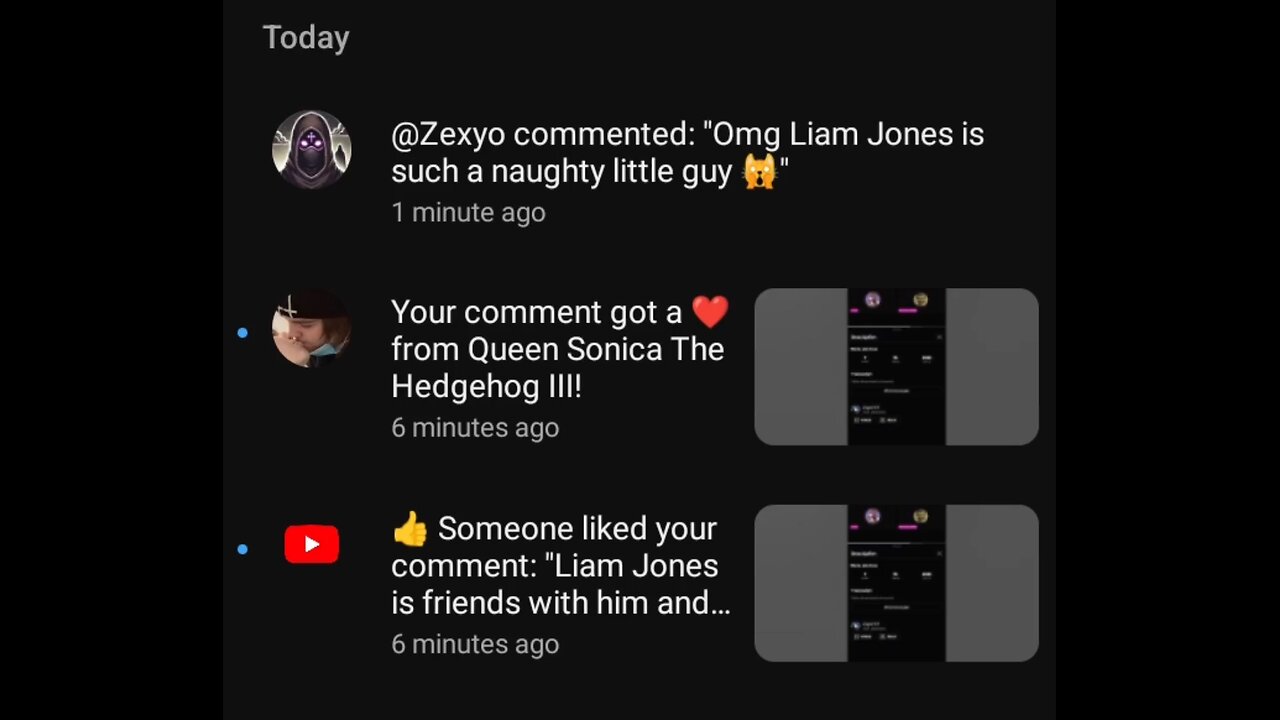The image size is (1280, 720).
Task: Open video thumbnail beside liked-comment notification
Action: (x=896, y=583)
